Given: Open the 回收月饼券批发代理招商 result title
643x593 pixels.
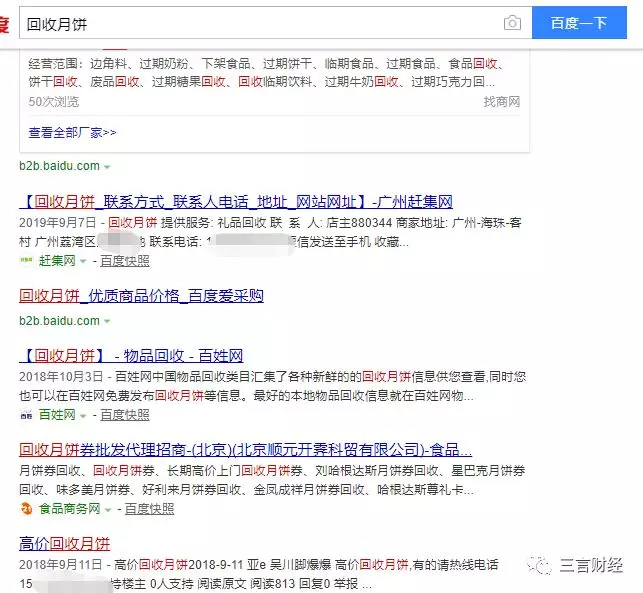Looking at the screenshot, I should tap(245, 449).
